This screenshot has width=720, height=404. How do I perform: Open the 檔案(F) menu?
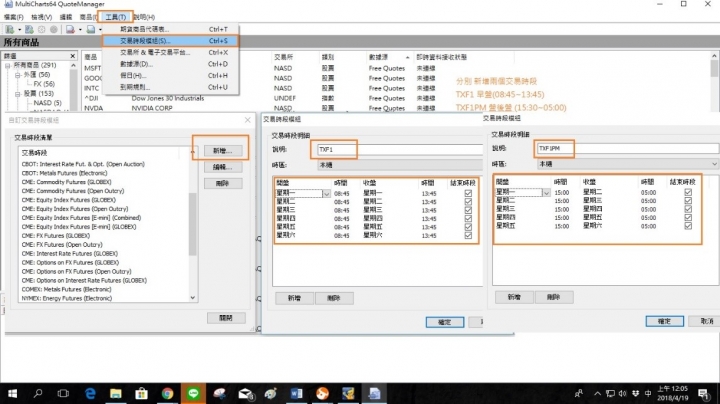coord(14,17)
